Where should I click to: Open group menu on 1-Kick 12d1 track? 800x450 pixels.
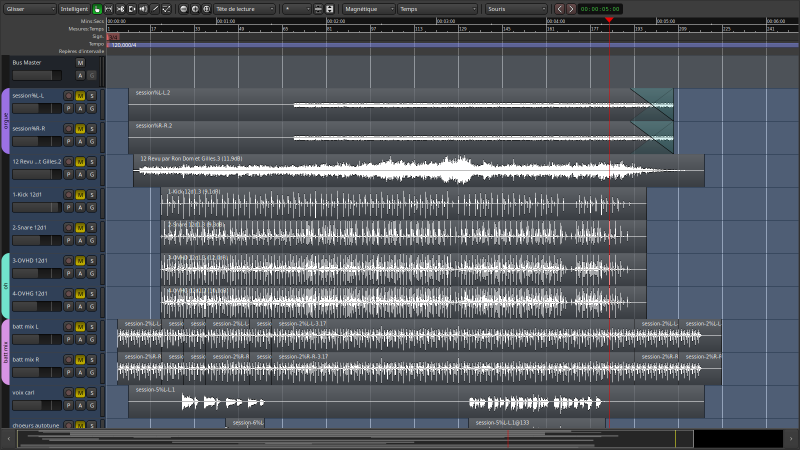click(x=92, y=208)
